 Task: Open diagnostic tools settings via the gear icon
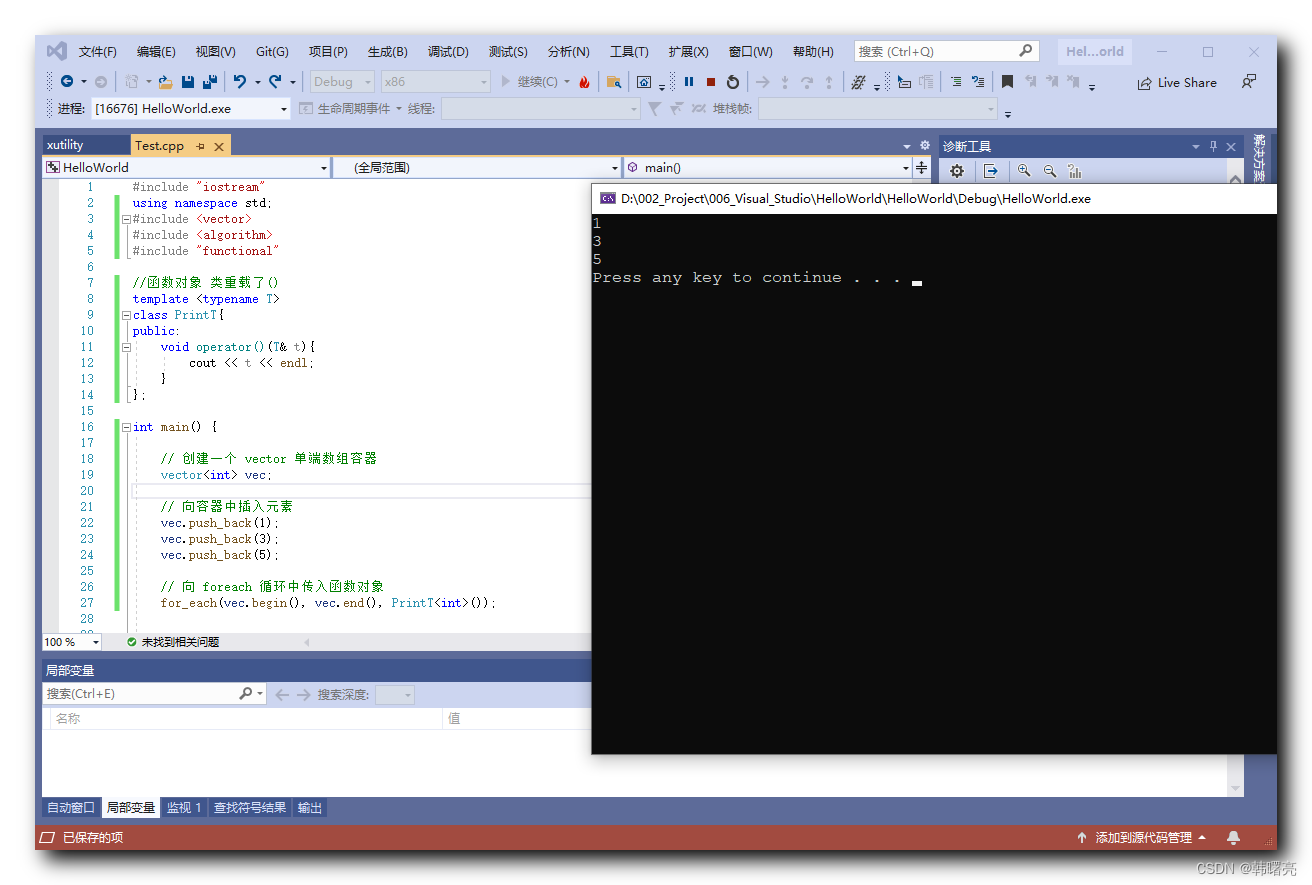coord(956,171)
